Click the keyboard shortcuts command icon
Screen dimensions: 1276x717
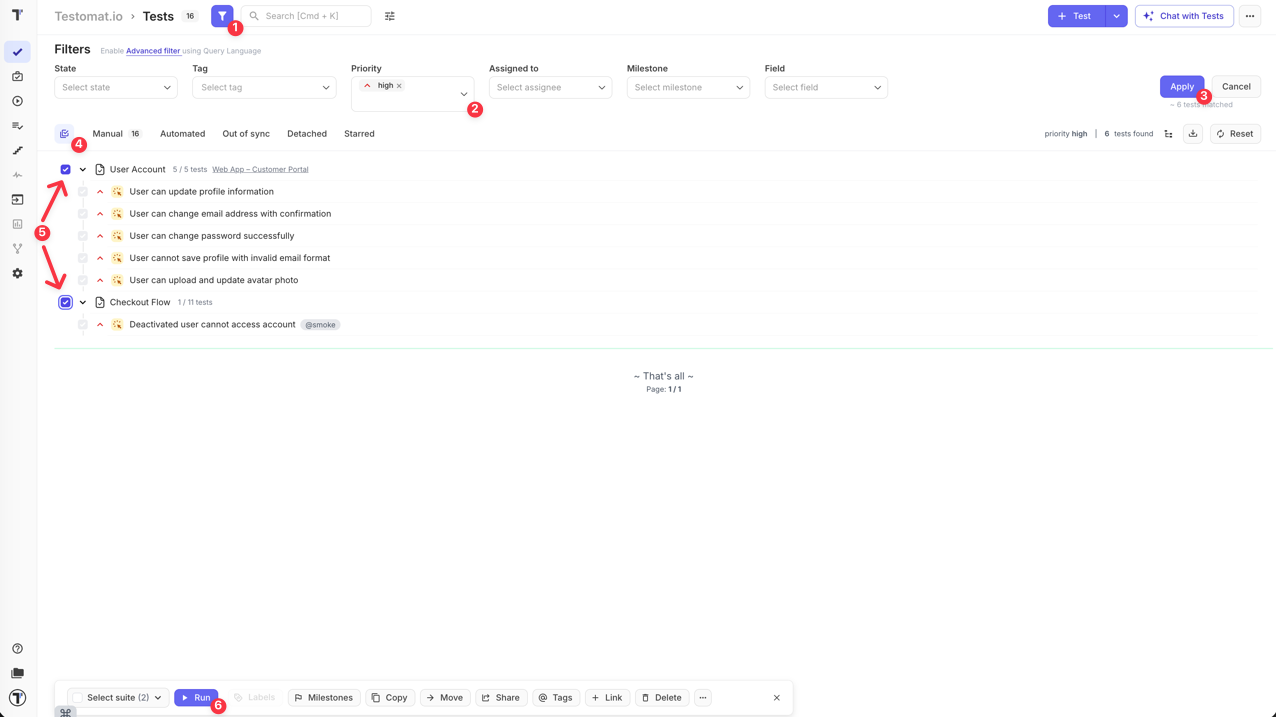[x=65, y=712]
